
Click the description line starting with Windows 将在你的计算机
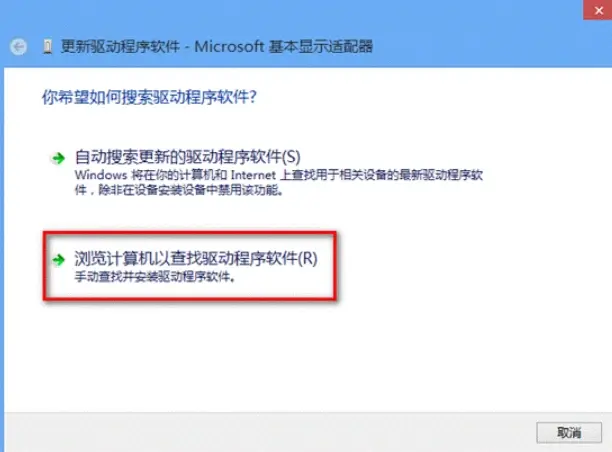pyautogui.click(x=279, y=174)
